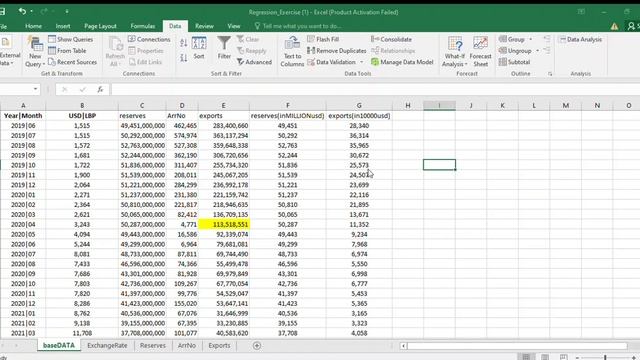640x360 pixels.
Task: Open the New Query tool
Action: [x=35, y=51]
